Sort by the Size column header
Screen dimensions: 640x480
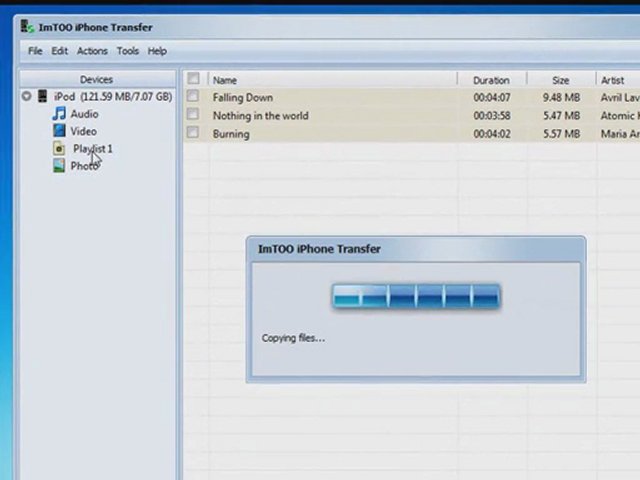[561, 80]
